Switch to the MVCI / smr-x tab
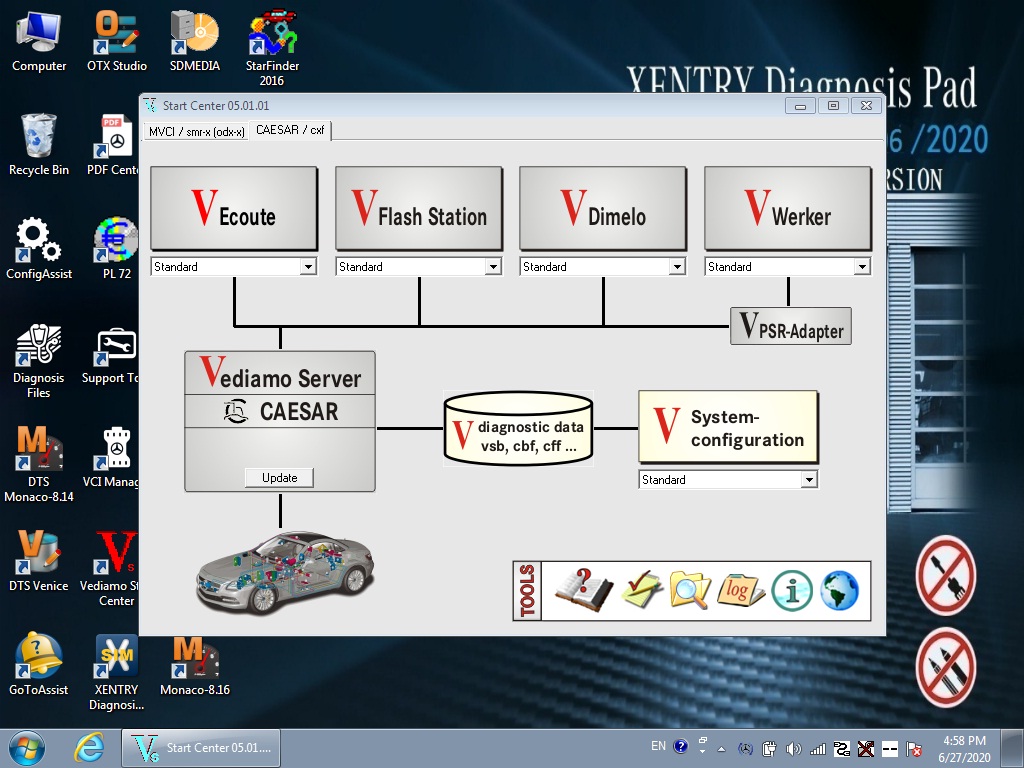This screenshot has width=1024, height=768. tap(196, 131)
